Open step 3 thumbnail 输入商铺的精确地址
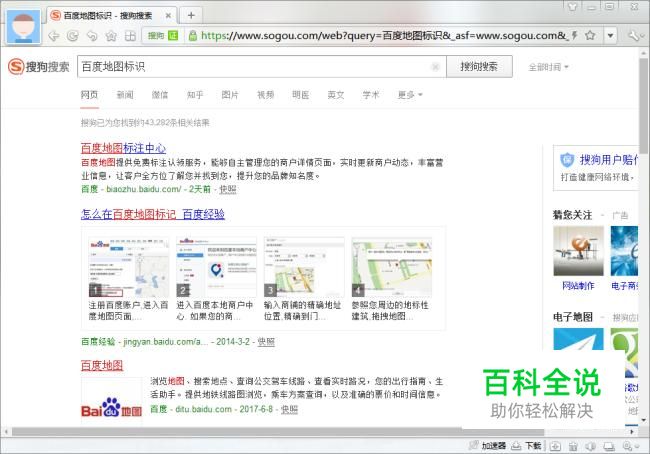Viewport: 650px width, 454px height. coord(304,267)
